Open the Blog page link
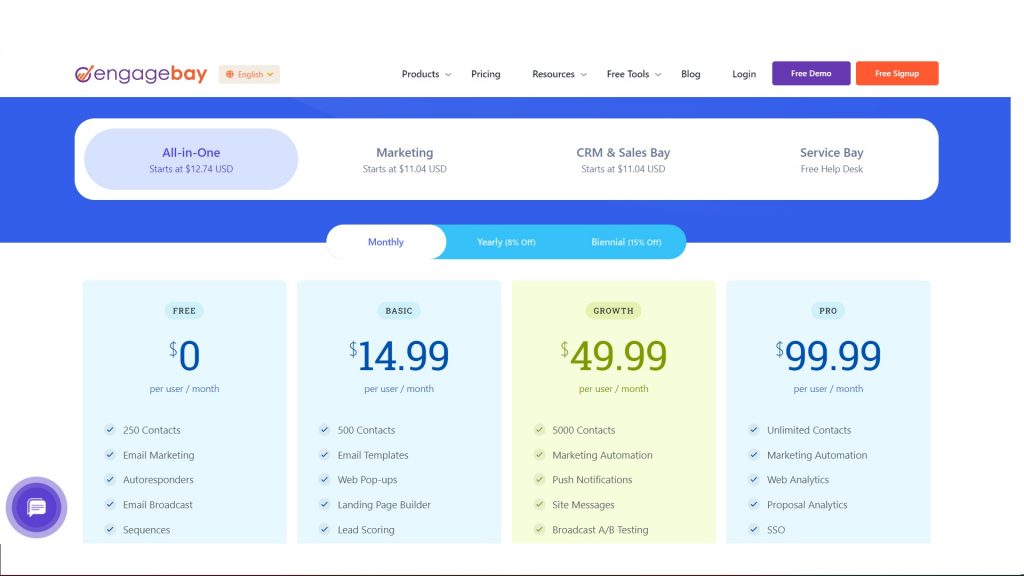The height and width of the screenshot is (576, 1024). (691, 74)
